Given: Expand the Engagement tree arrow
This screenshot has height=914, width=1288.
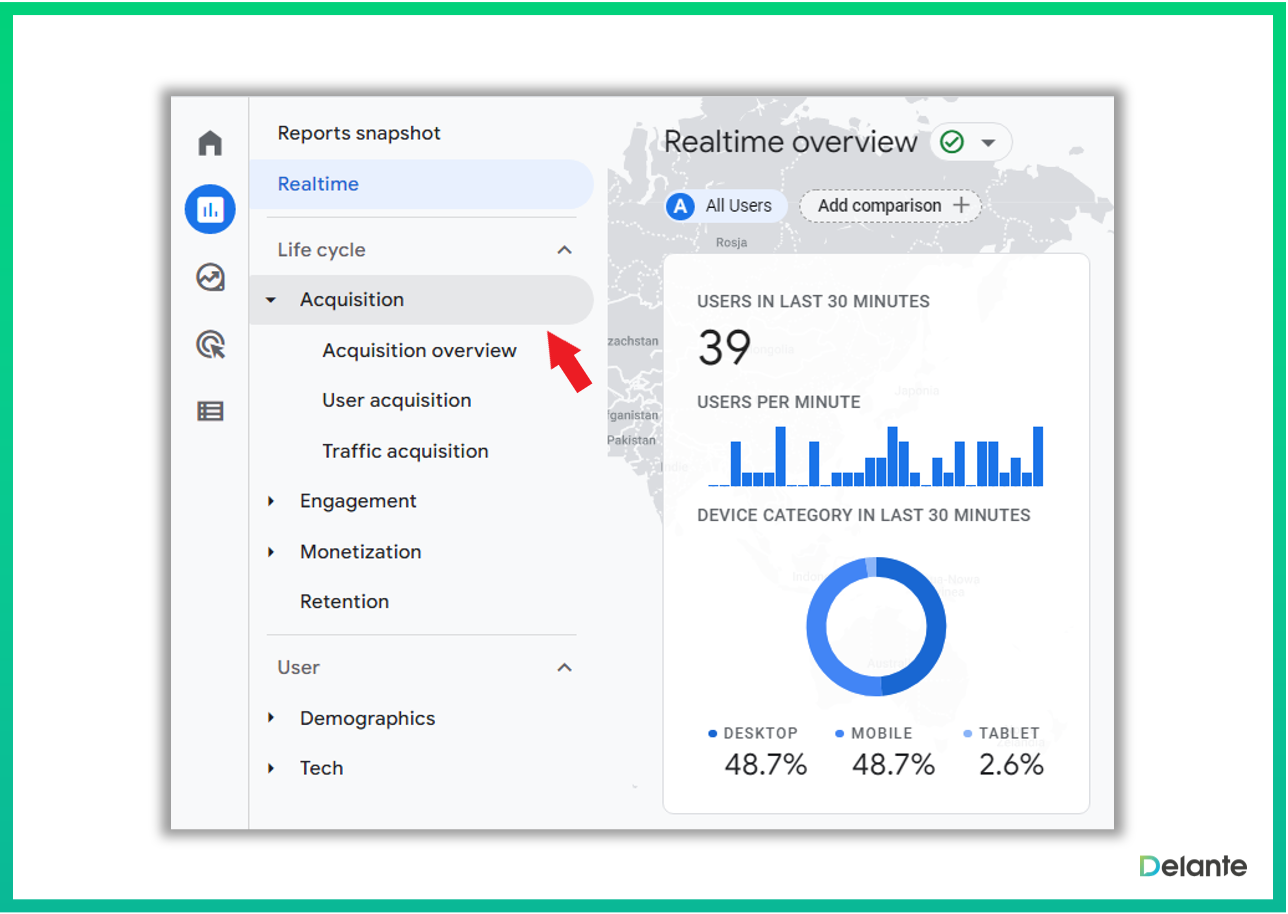Looking at the screenshot, I should pos(271,501).
